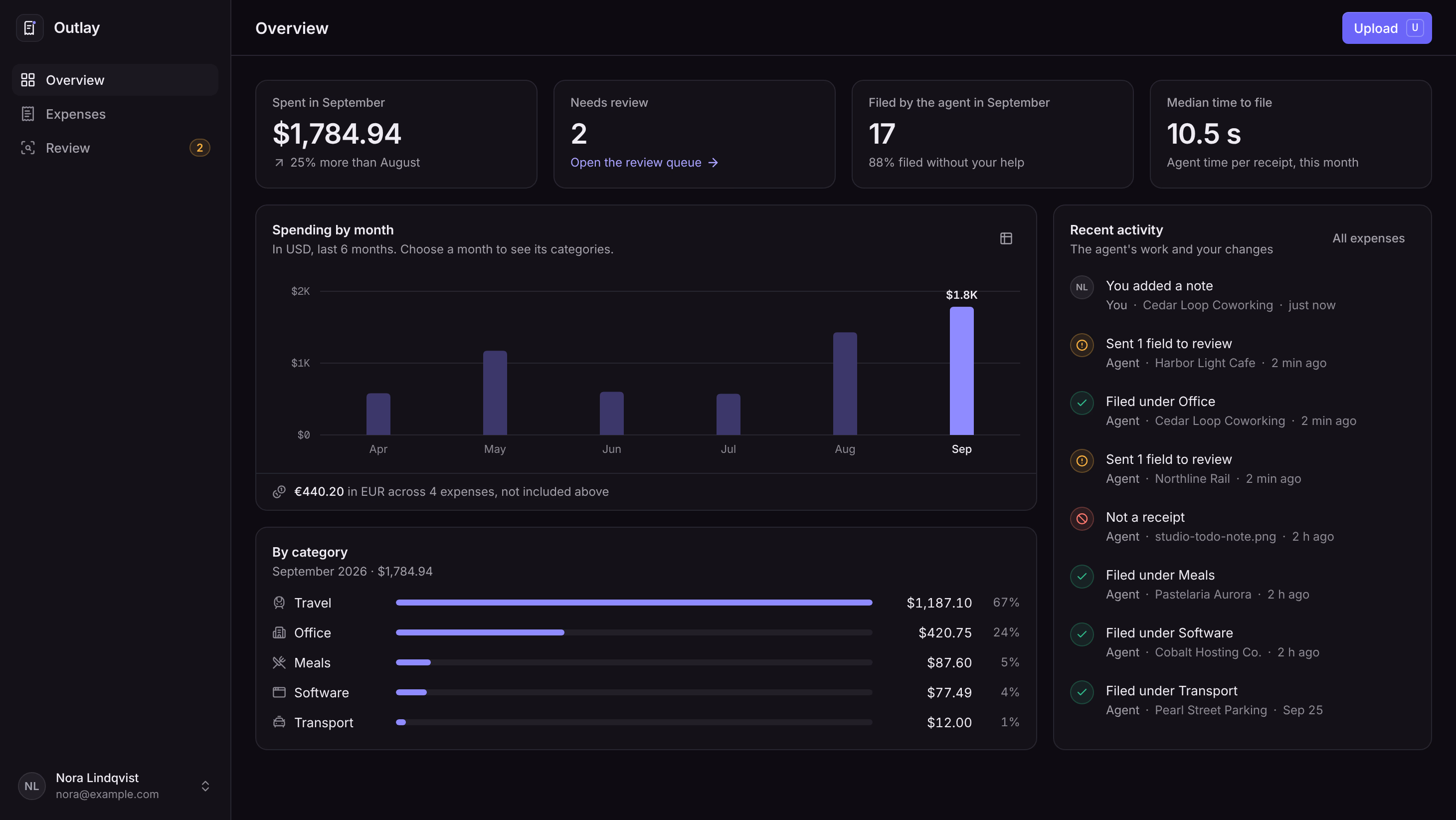Click the upward trend arrow beside 25% more
This screenshot has height=820, width=1456.
(x=279, y=163)
